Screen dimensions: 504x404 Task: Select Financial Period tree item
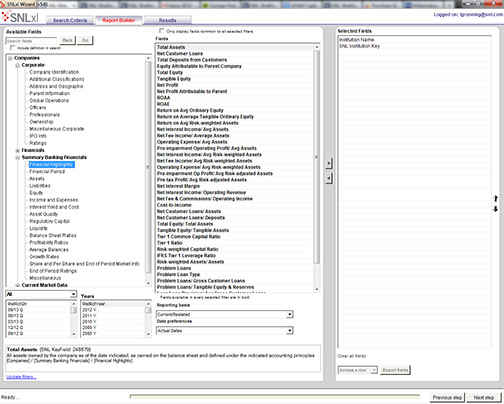pos(47,172)
